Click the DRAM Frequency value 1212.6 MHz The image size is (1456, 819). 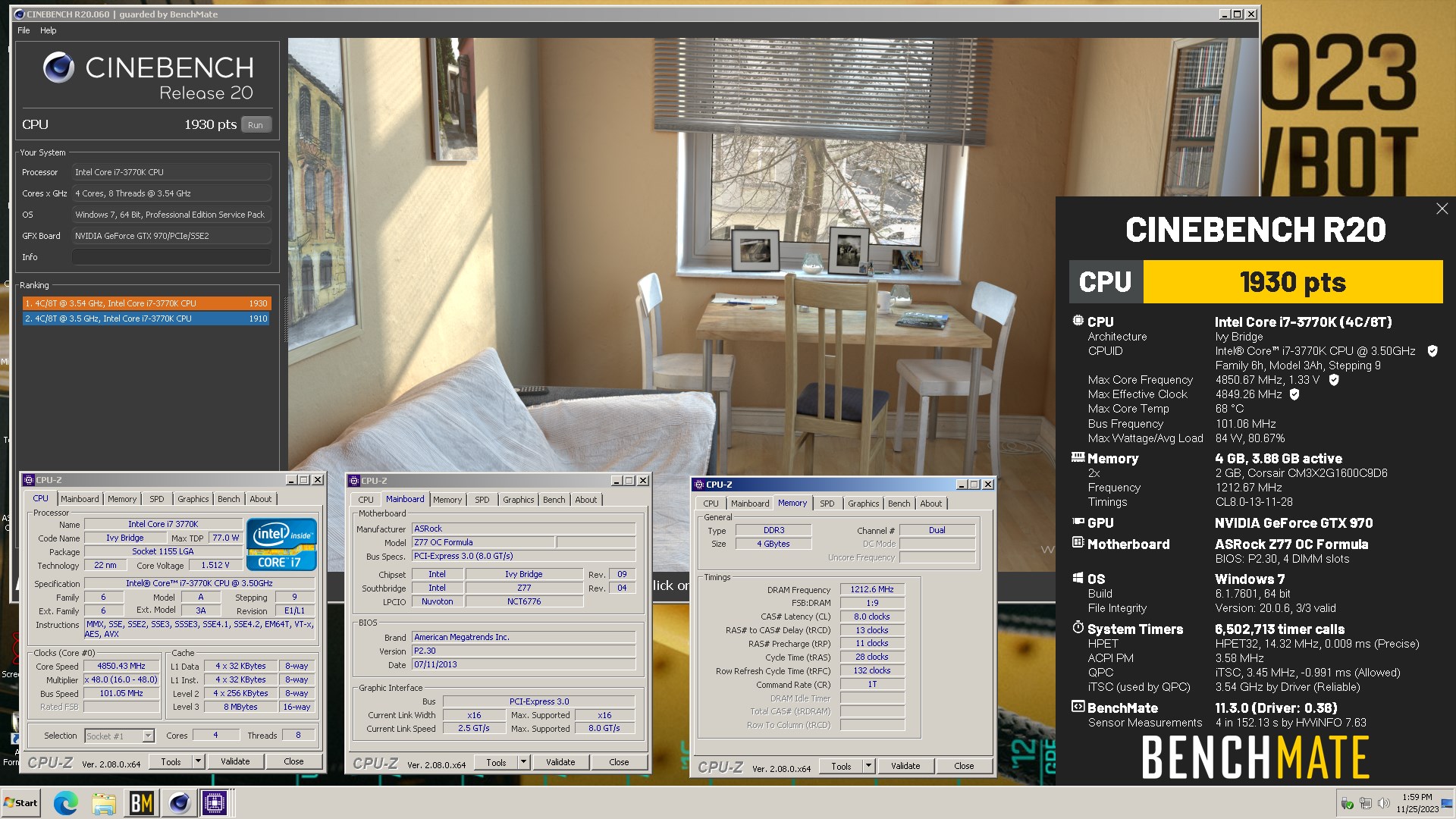(x=872, y=589)
